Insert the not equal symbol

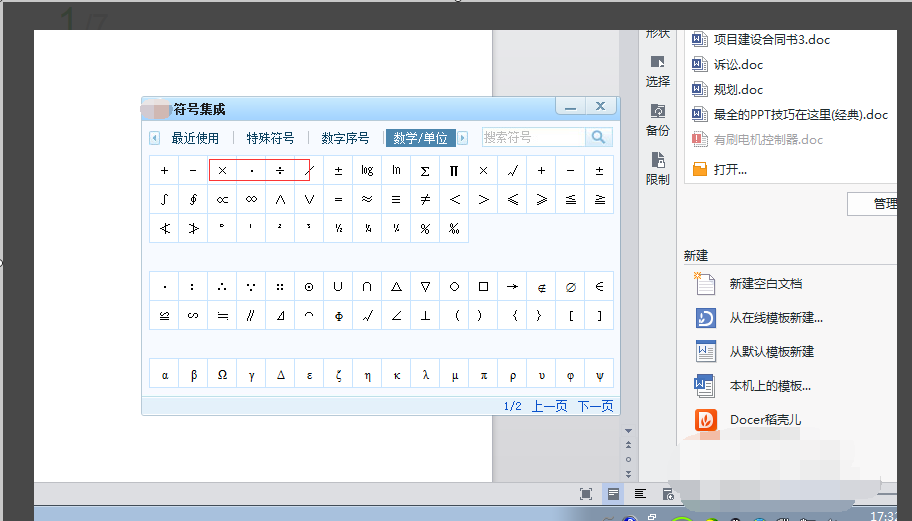tap(425, 199)
